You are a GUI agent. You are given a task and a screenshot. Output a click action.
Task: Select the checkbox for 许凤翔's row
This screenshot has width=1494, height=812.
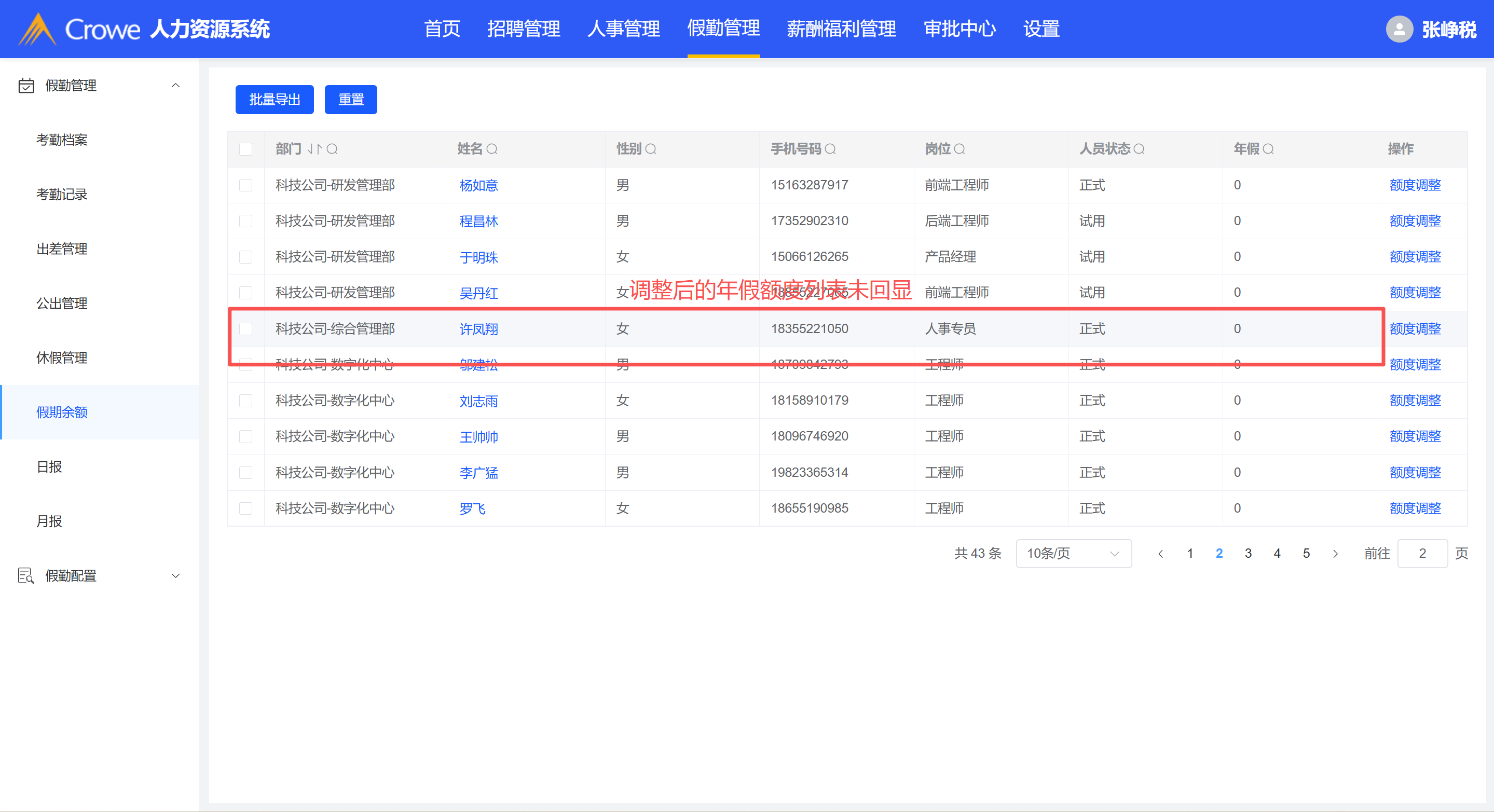point(246,329)
